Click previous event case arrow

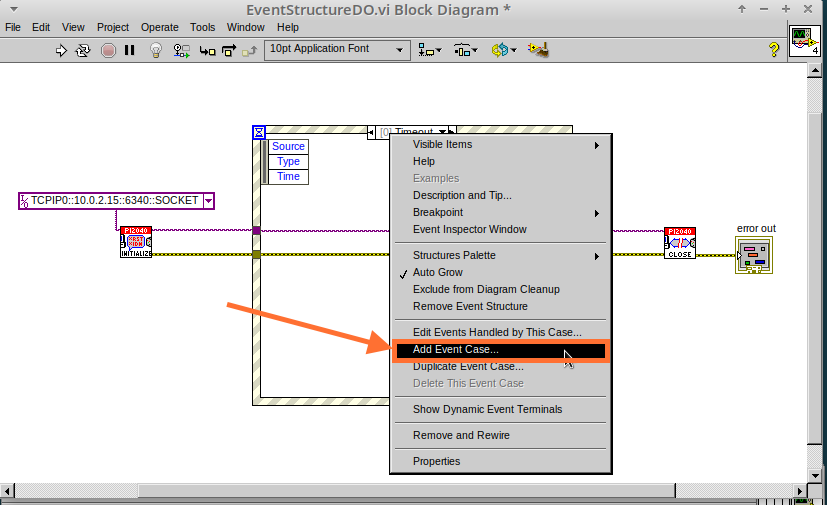pos(371,132)
